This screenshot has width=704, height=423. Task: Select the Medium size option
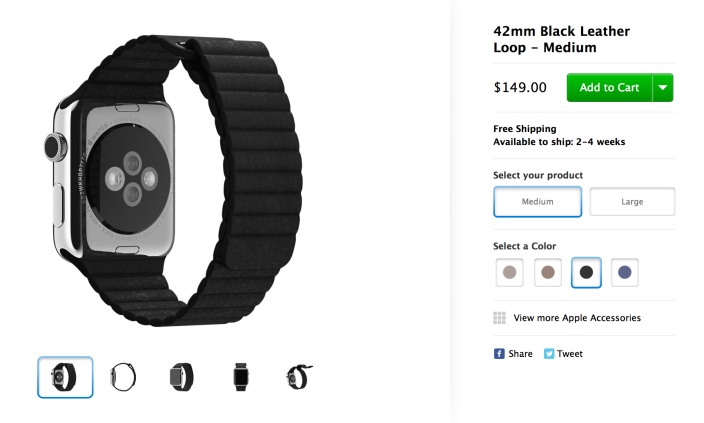coord(537,202)
